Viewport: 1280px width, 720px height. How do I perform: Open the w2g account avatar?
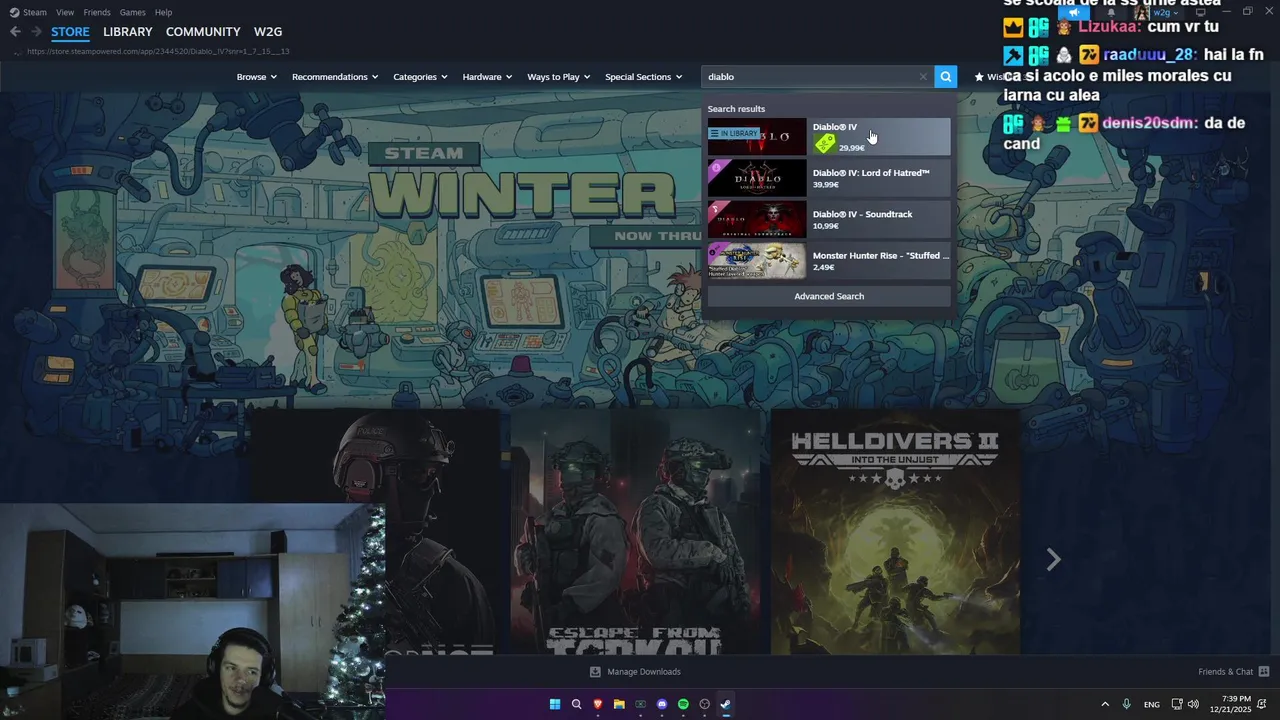point(1141,12)
